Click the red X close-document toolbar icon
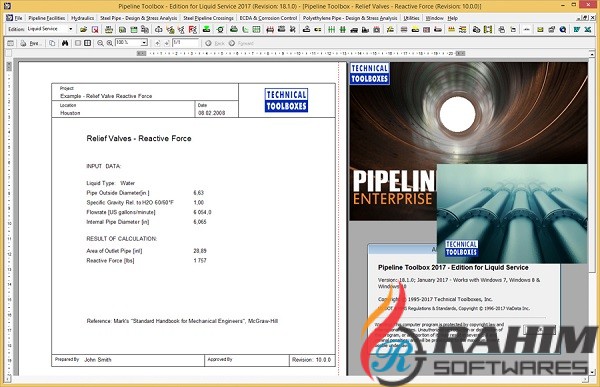This screenshot has height=387, width=600. pos(95,29)
